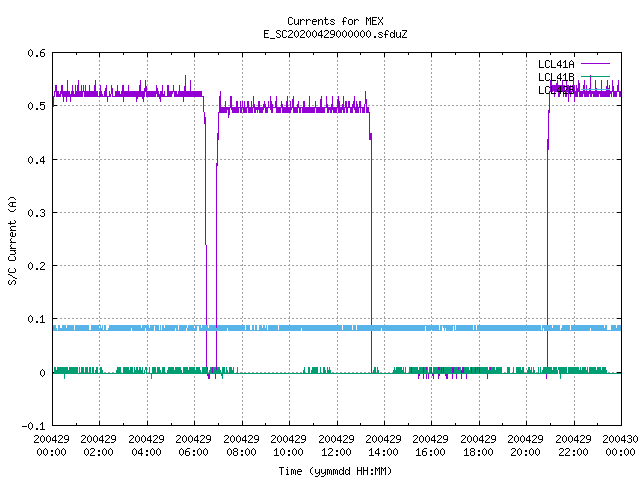
Task: Click the x-axis tick '200429 12:00'
Action: [x=336, y=445]
